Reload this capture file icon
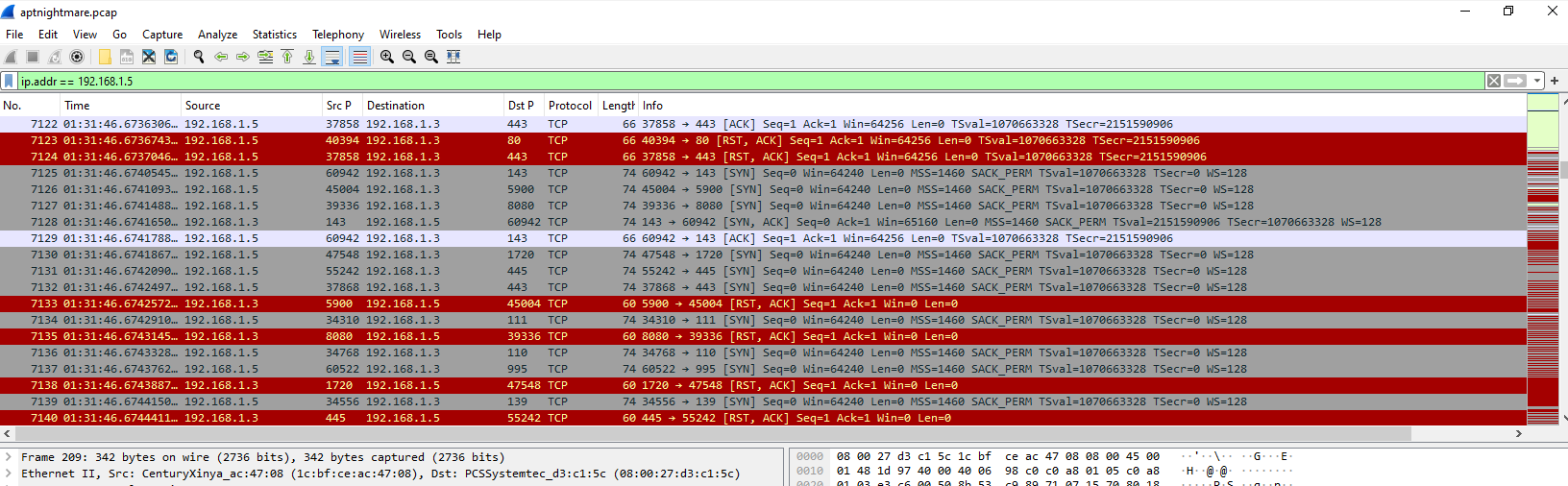Viewport: 1568px width, 486px height. click(x=171, y=57)
